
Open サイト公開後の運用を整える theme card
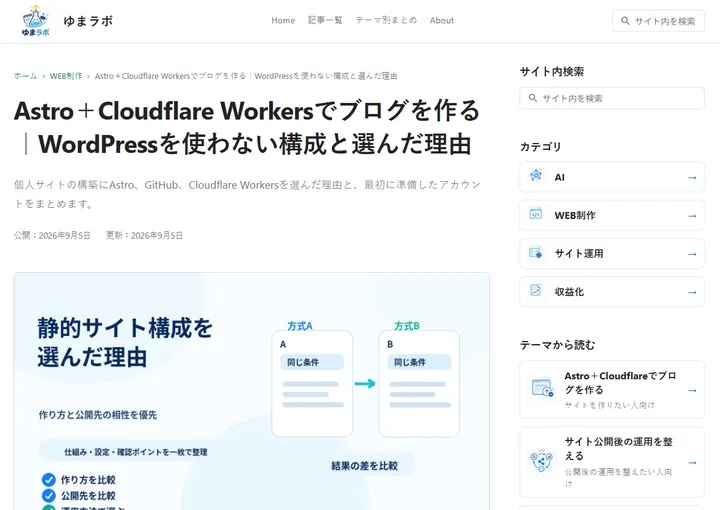[612, 462]
